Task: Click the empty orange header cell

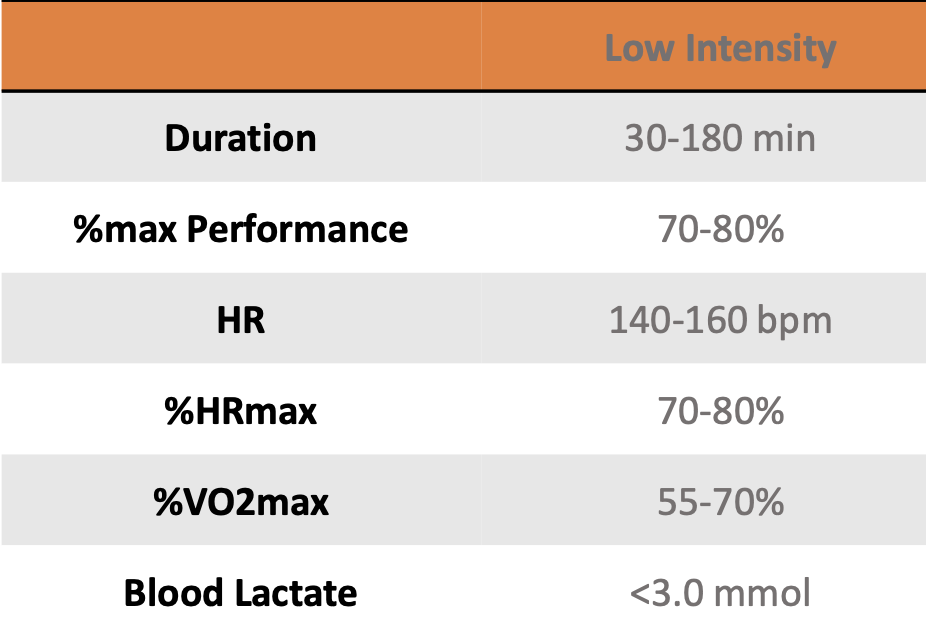Action: (x=240, y=46)
